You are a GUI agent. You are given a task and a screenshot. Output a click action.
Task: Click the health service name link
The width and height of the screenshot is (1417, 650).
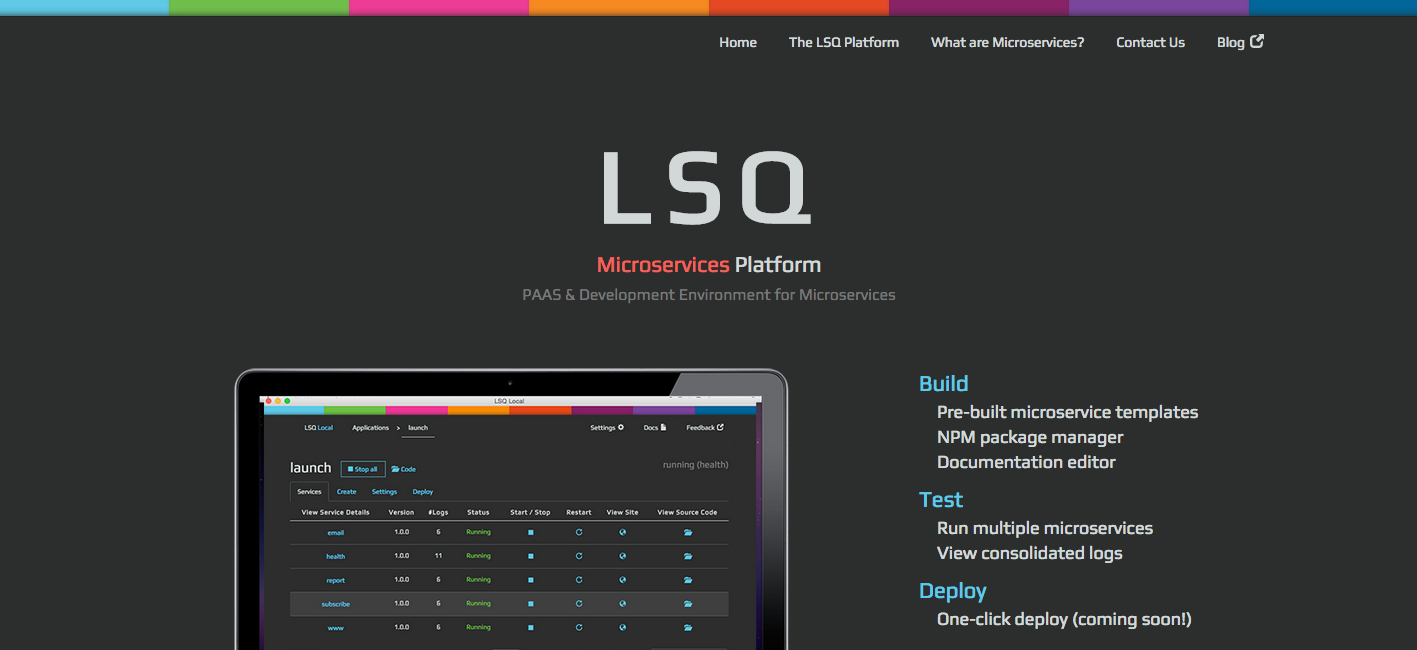pyautogui.click(x=335, y=556)
